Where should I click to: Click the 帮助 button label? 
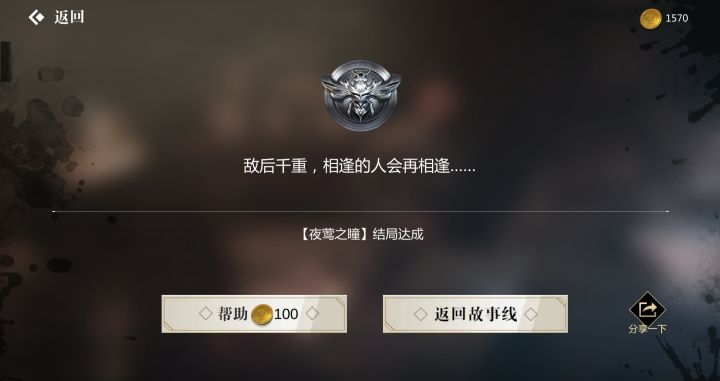(232, 314)
